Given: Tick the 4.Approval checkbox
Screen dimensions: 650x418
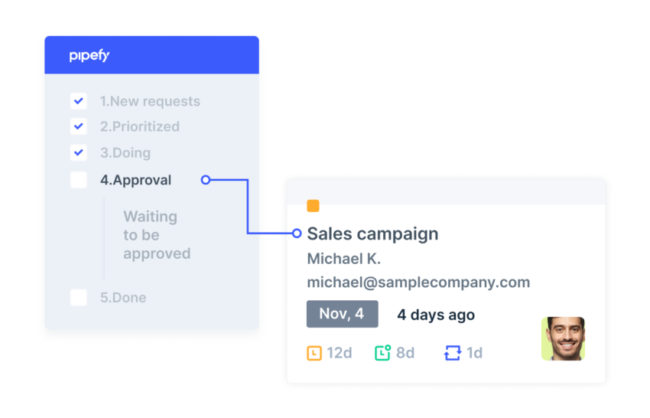Looking at the screenshot, I should [78, 180].
